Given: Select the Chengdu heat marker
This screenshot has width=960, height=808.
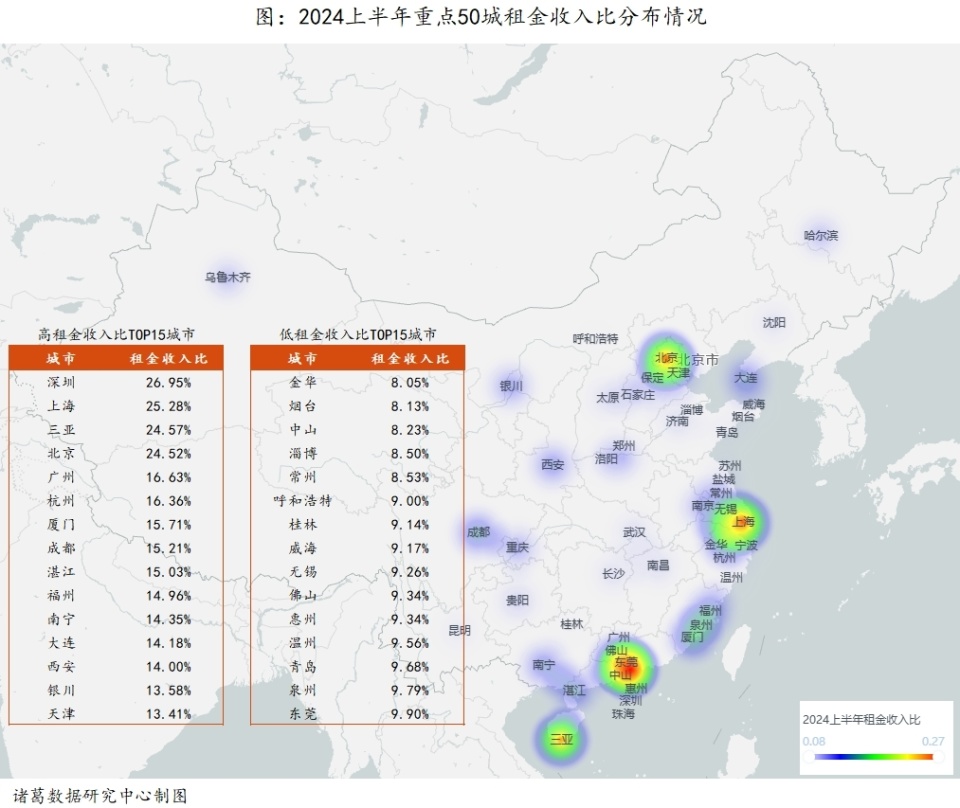Looking at the screenshot, I should [478, 534].
